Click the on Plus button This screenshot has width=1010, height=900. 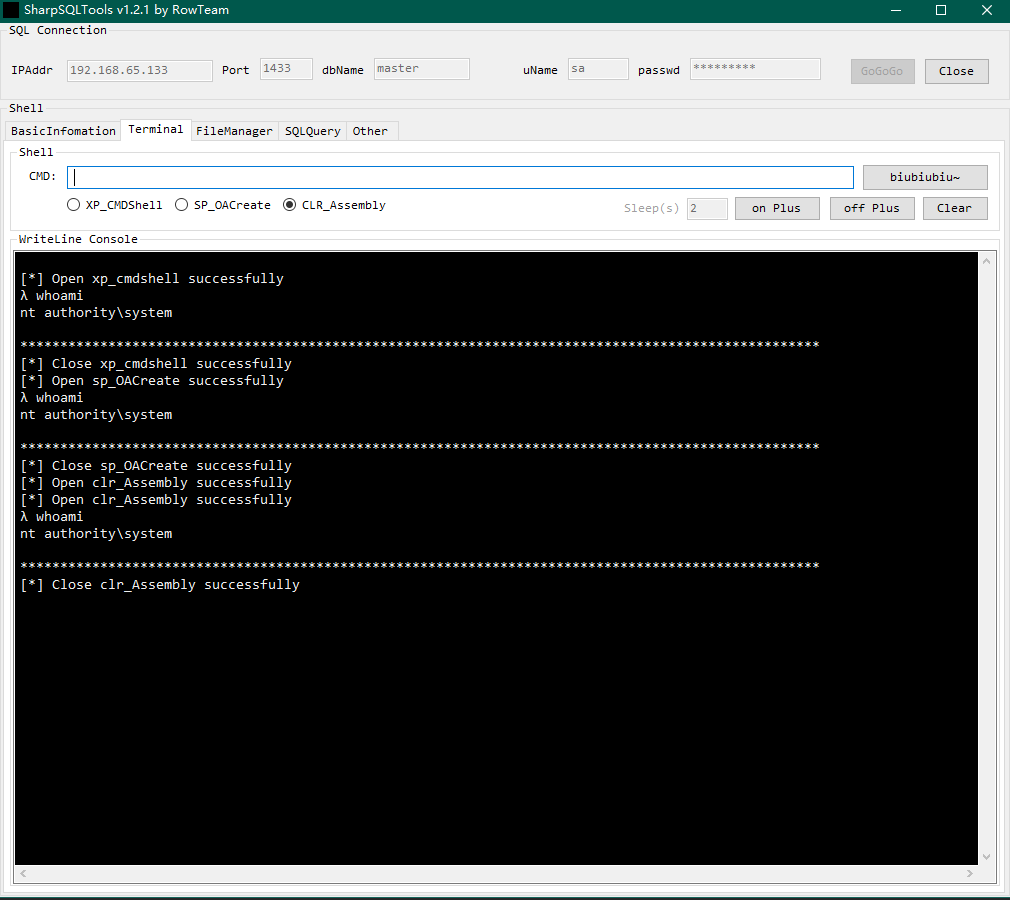777,208
